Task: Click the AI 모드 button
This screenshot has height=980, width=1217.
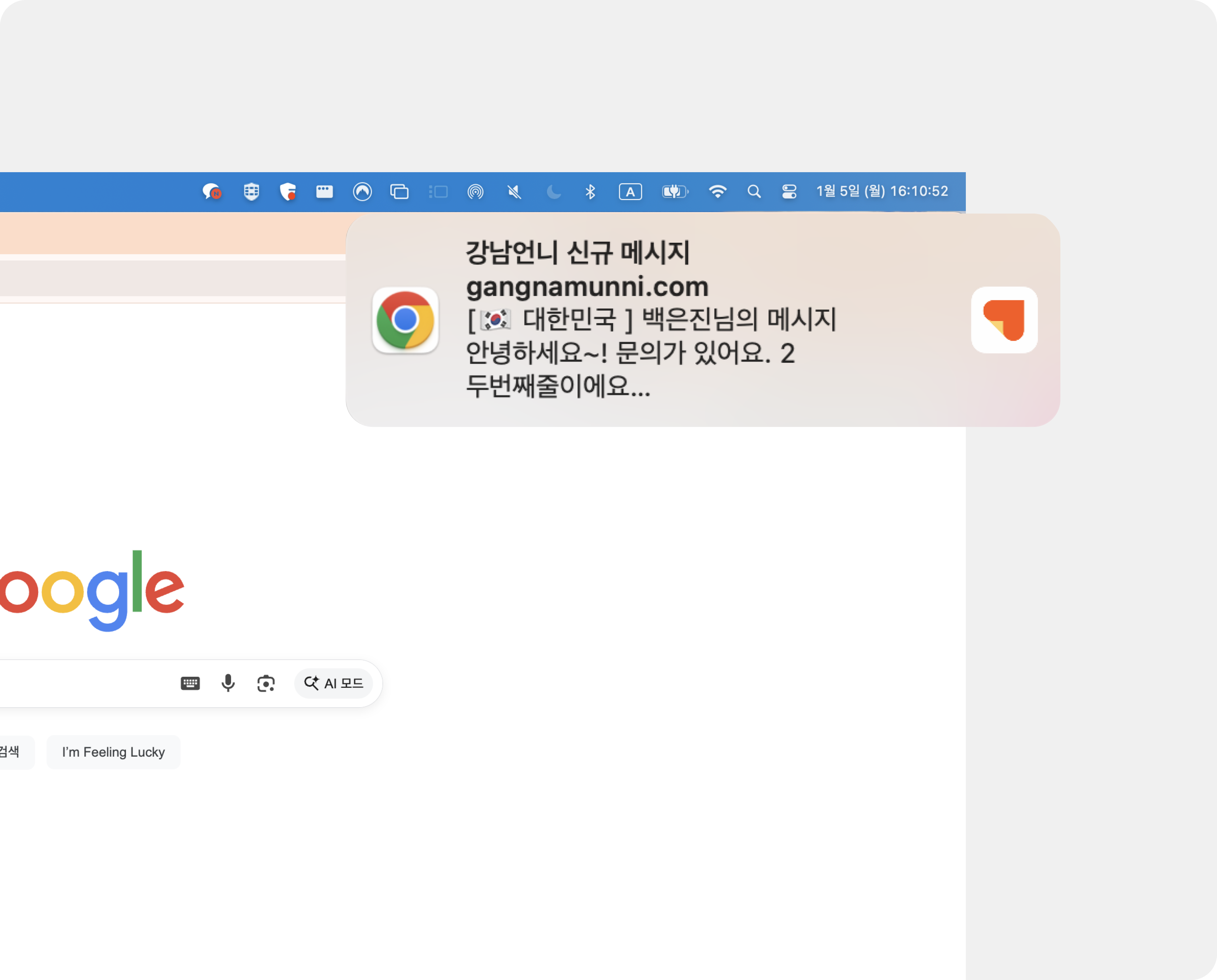Action: (x=334, y=683)
